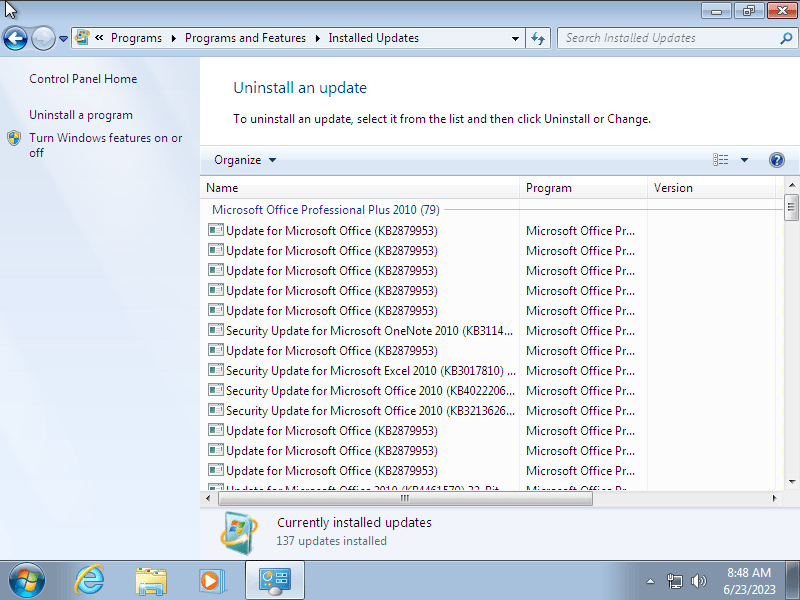The width and height of the screenshot is (800, 600).
Task: Minimize the Installed Updates window
Action: tap(717, 11)
